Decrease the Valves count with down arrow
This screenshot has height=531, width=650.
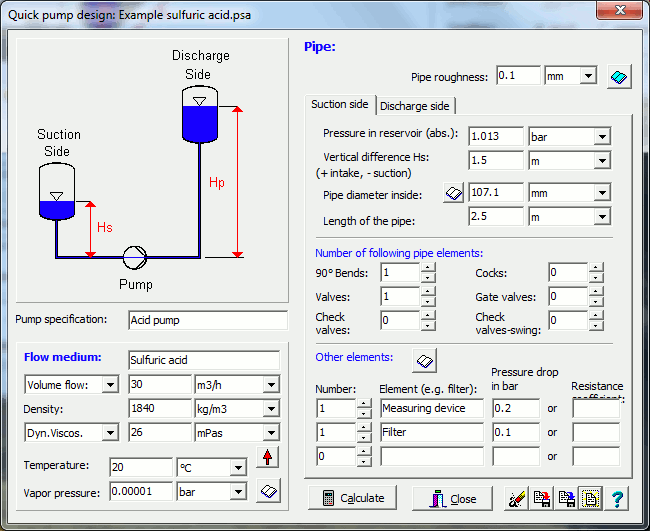(x=428, y=302)
